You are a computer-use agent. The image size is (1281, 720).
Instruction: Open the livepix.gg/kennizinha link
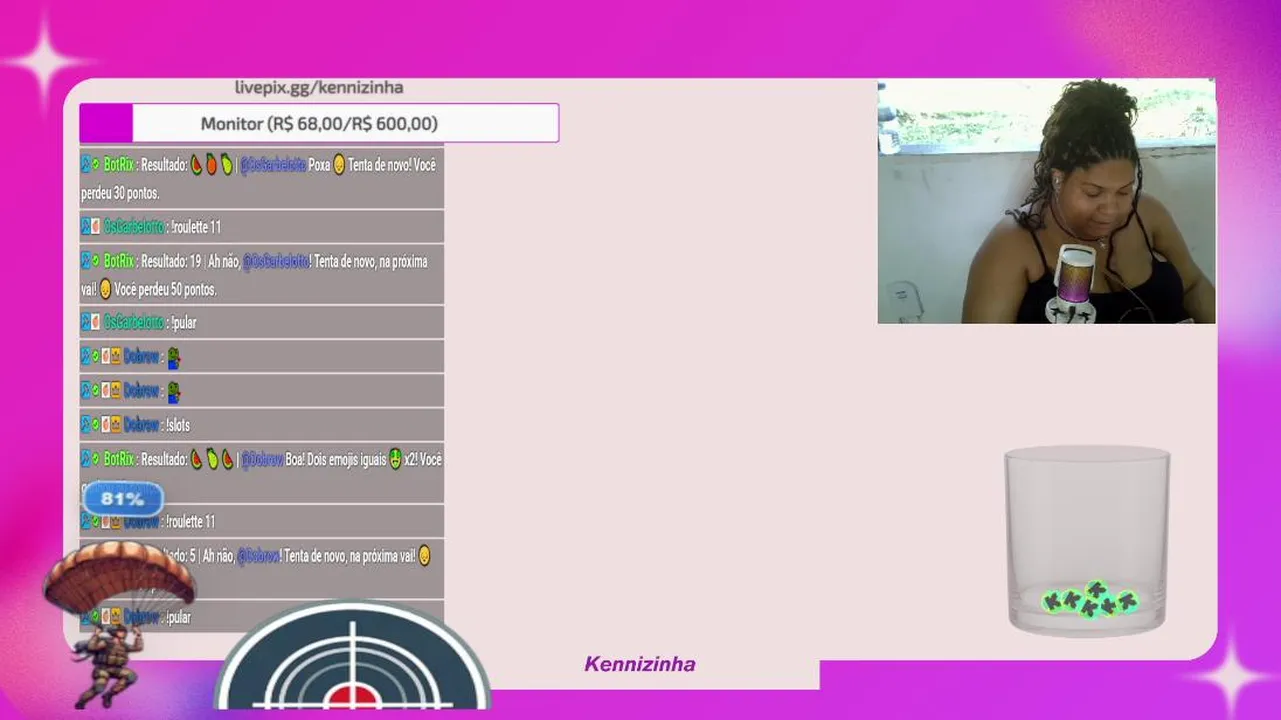[x=319, y=88]
